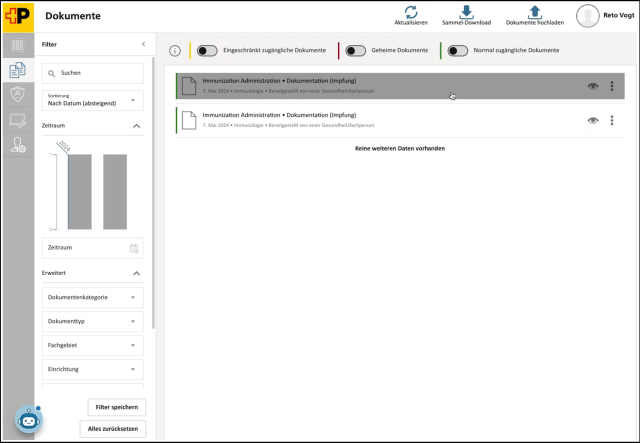Open three-dot menu of highlighted first document
Screen dimensions: 640x443
[x=611, y=86]
